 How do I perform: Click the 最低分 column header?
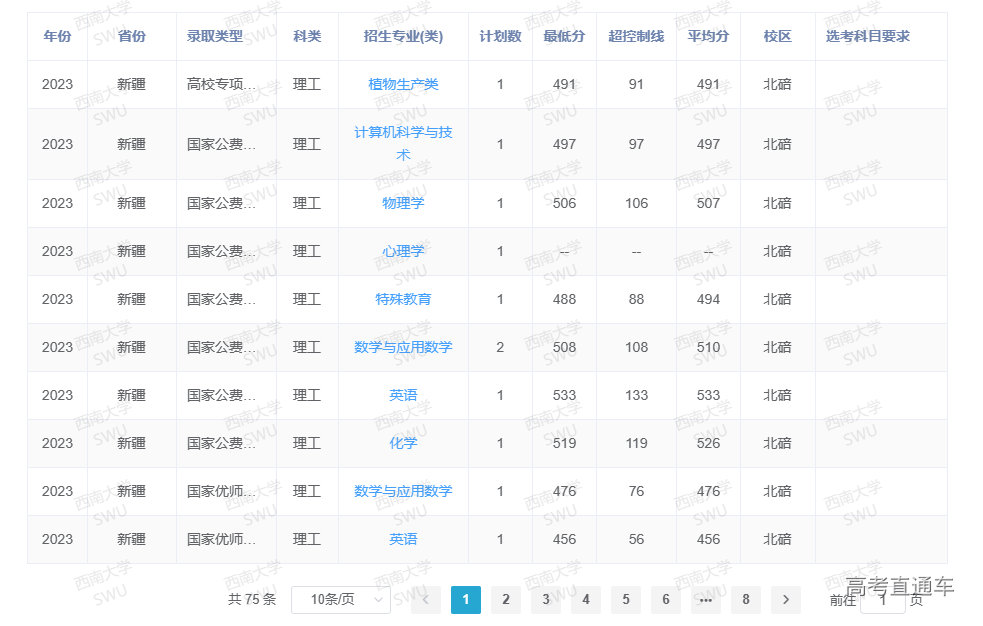pos(564,36)
